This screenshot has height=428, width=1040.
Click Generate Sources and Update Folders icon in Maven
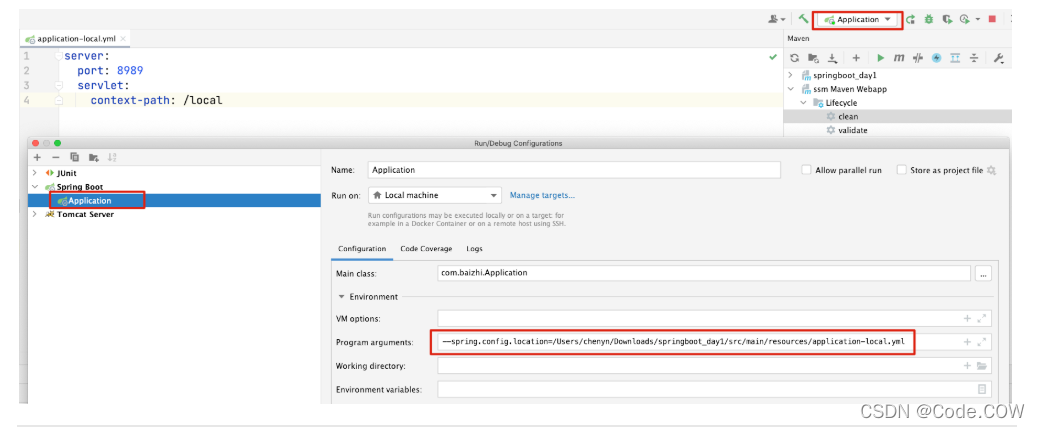(813, 58)
